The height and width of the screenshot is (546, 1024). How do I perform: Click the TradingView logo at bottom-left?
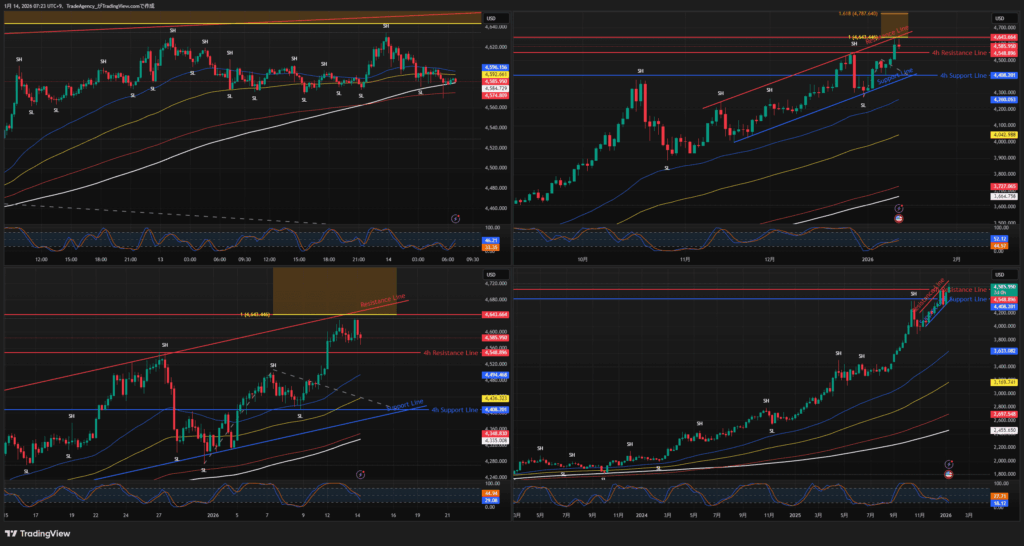[x=40, y=532]
